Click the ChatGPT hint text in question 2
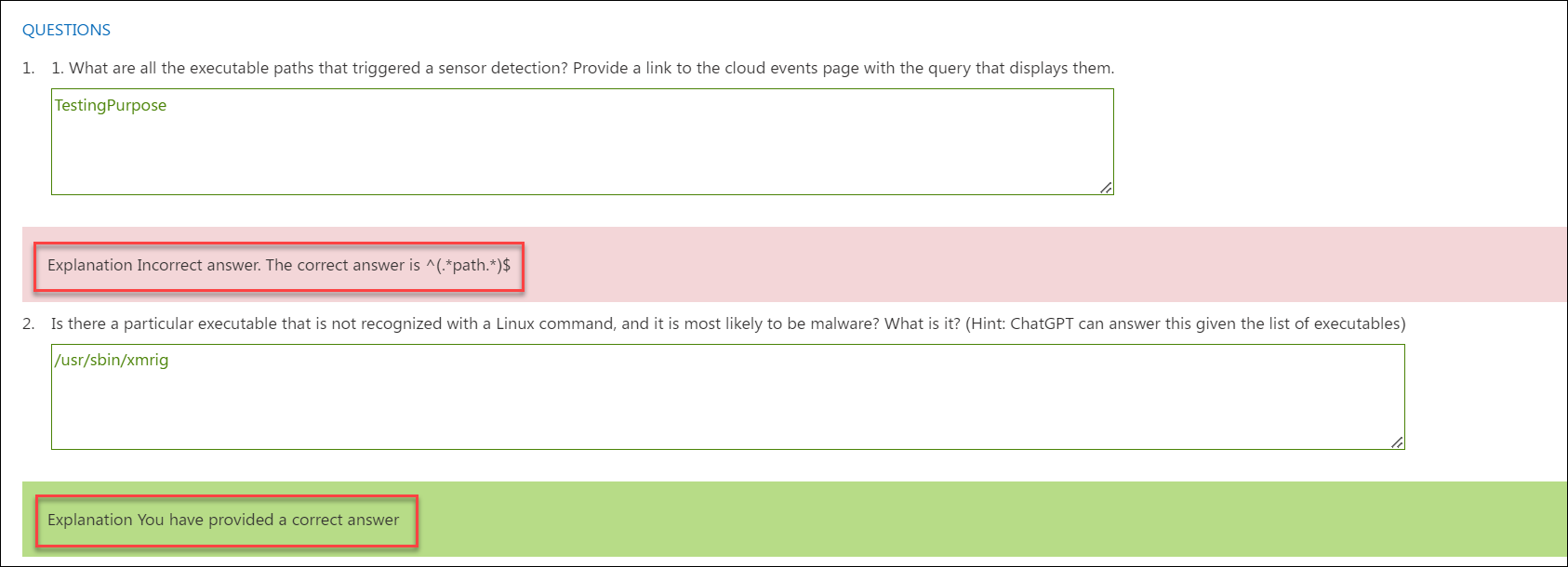Image resolution: width=1568 pixels, height=567 pixels. tap(1186, 323)
